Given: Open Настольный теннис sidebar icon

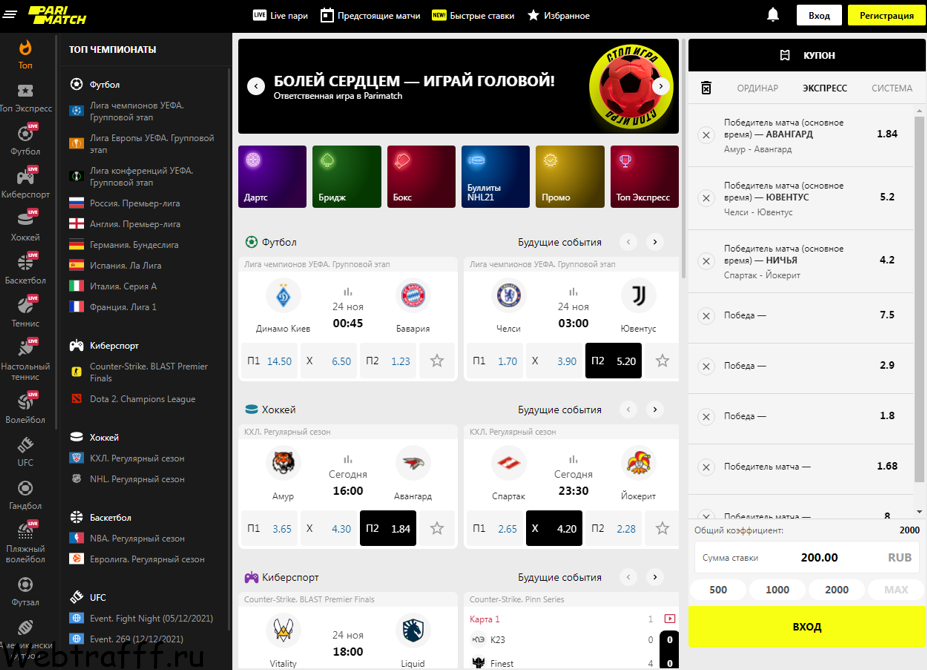Looking at the screenshot, I should [x=25, y=348].
